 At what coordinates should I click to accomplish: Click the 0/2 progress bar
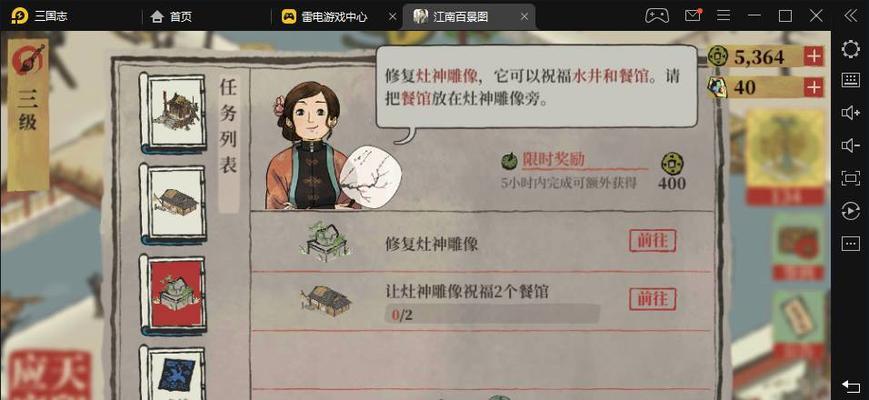pyautogui.click(x=492, y=315)
